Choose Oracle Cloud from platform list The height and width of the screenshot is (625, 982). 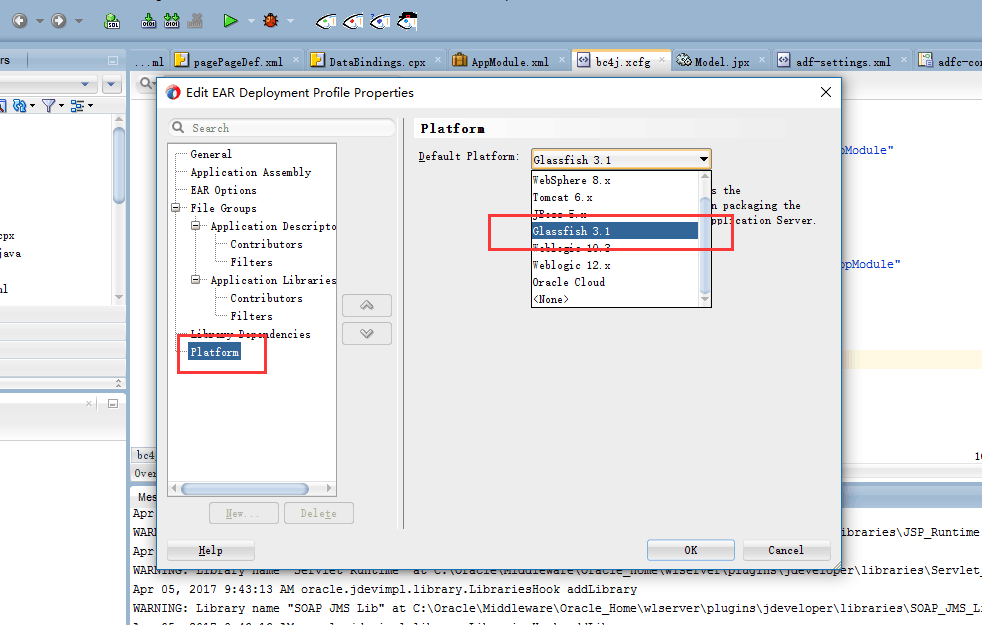[614, 282]
